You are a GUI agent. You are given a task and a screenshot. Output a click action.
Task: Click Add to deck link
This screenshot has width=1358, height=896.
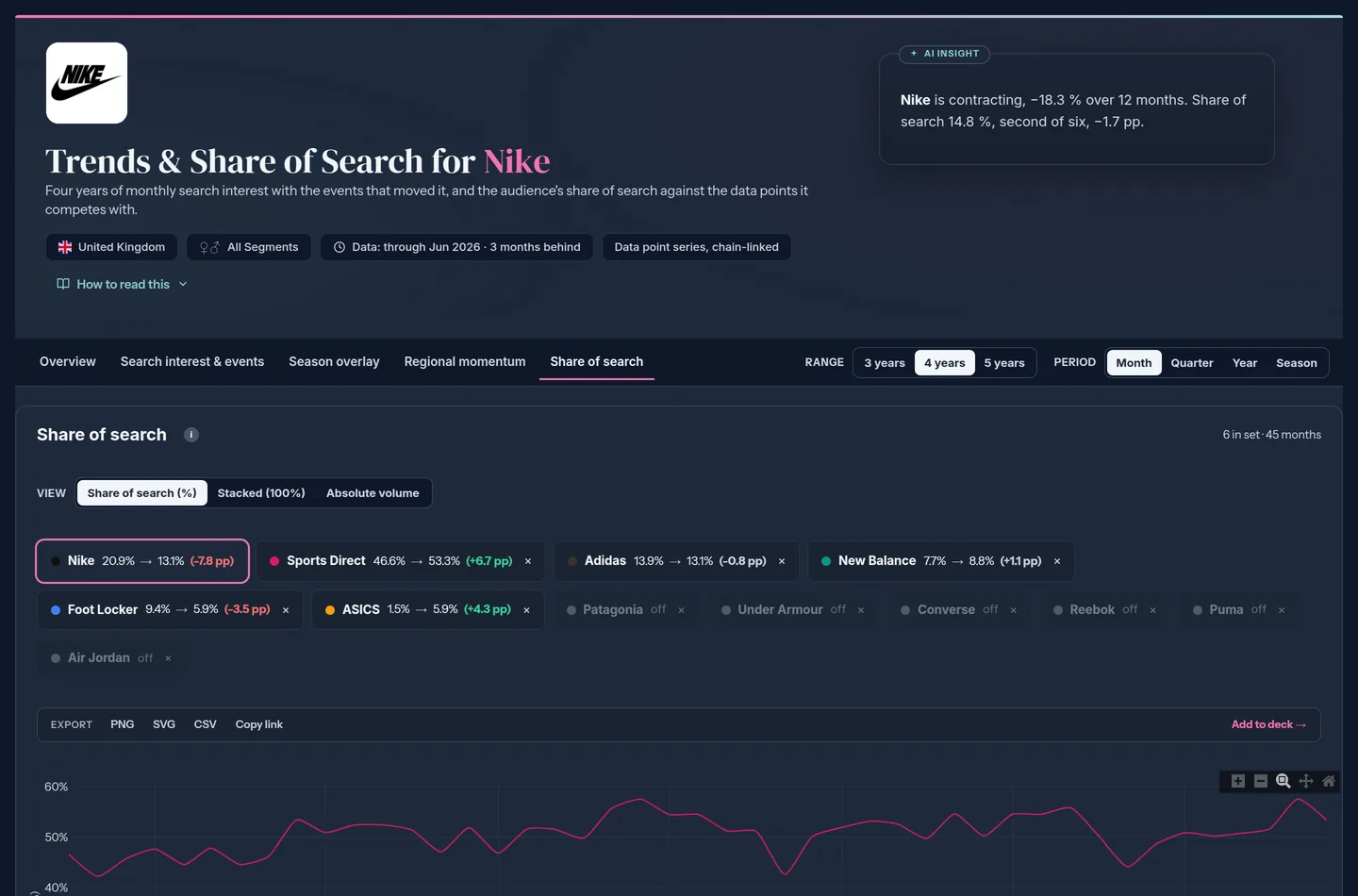click(1268, 724)
